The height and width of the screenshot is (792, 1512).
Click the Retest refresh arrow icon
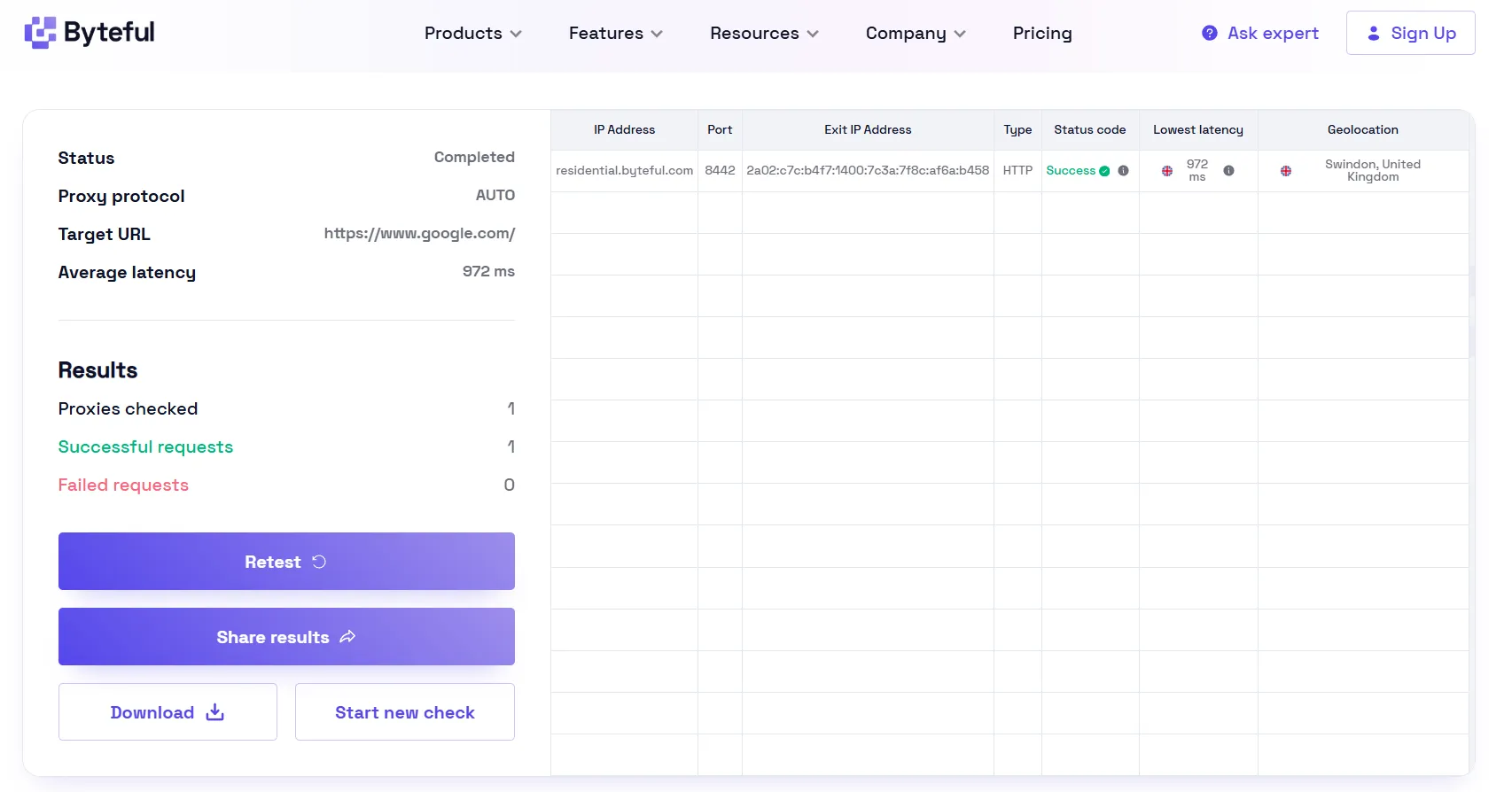pos(319,562)
